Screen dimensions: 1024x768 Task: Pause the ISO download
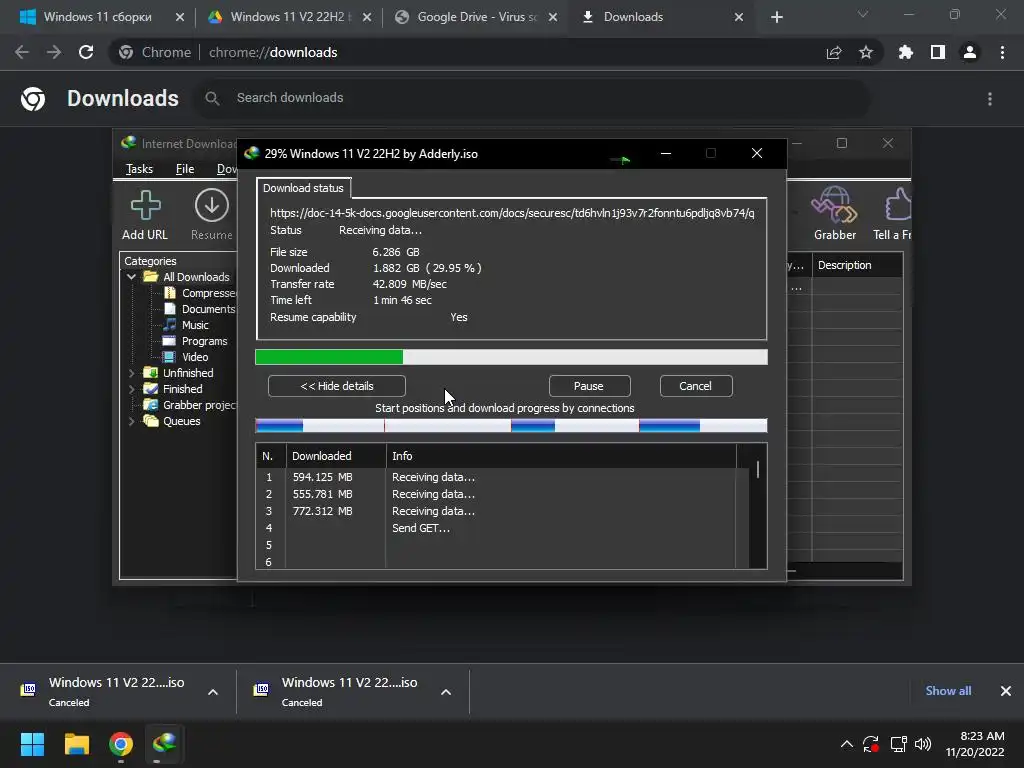589,386
